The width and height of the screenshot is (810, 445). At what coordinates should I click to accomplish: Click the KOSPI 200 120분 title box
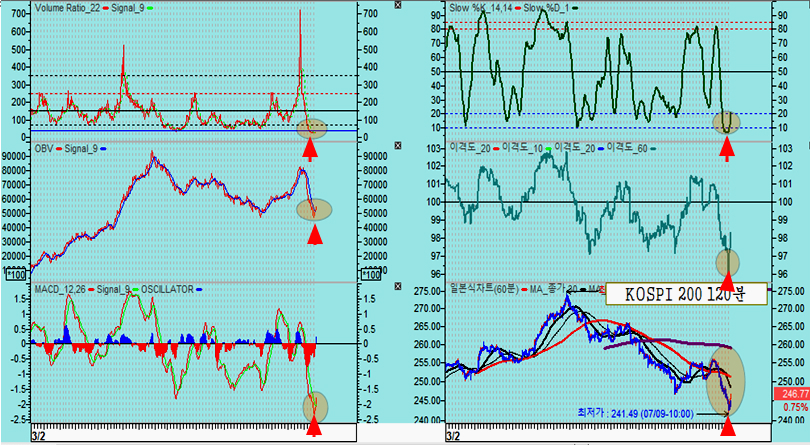[686, 294]
